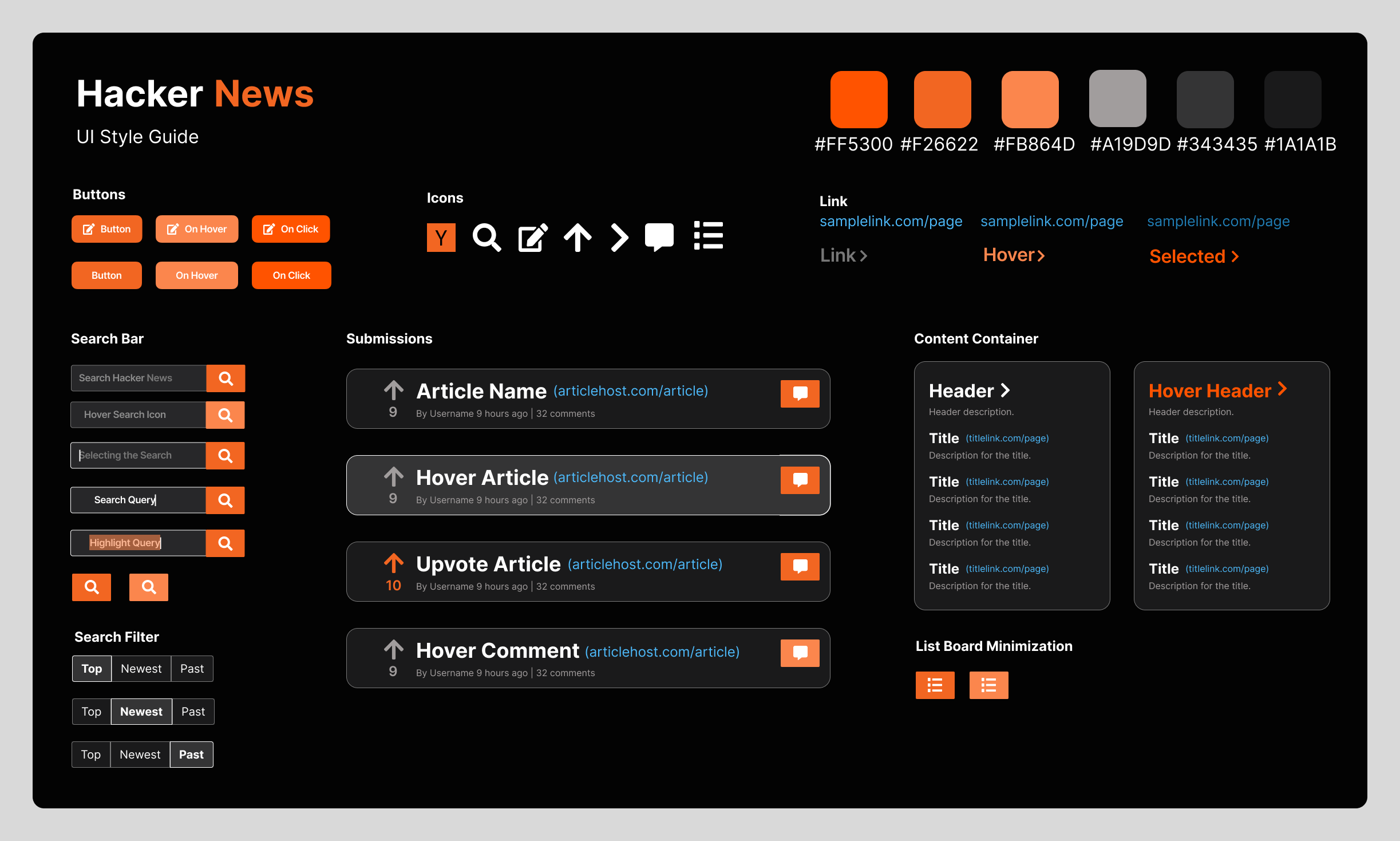Image resolution: width=1400 pixels, height=841 pixels.
Task: Click the Selected link state
Action: click(x=1196, y=255)
